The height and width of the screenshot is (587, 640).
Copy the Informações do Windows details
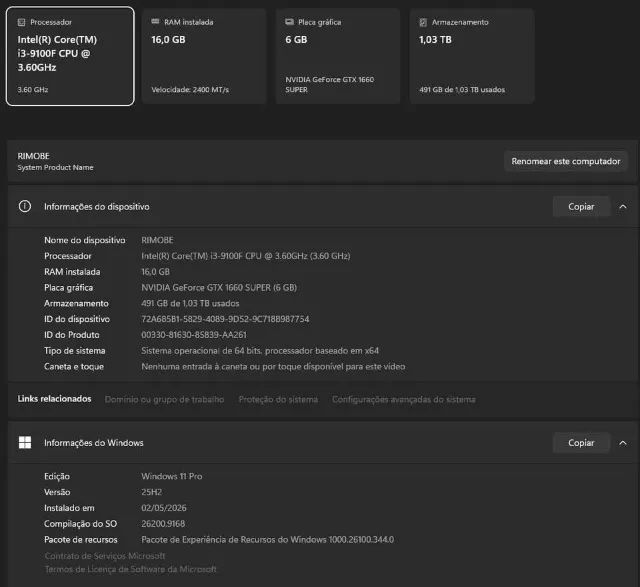(x=581, y=442)
